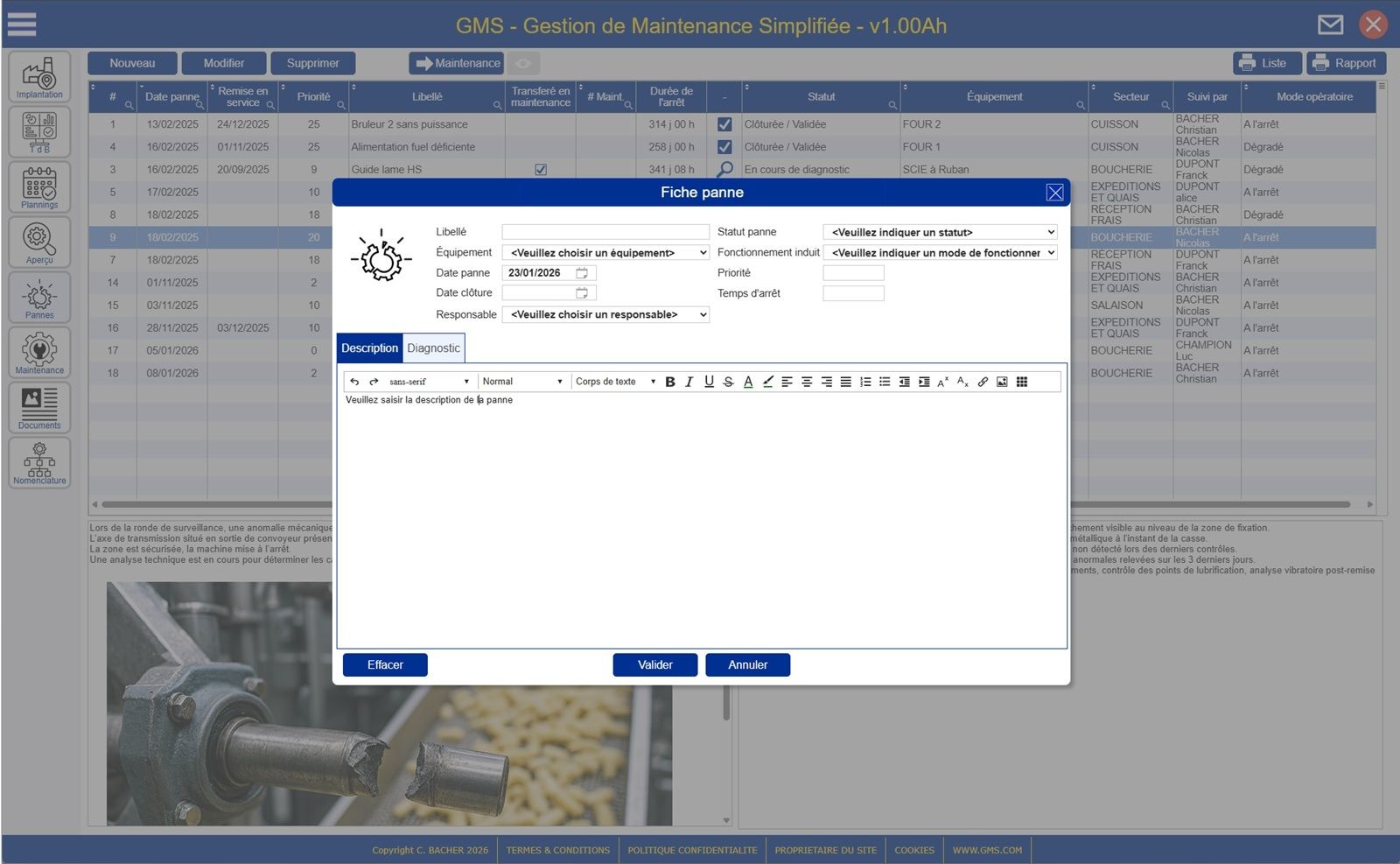The width and height of the screenshot is (1400, 864).
Task: Open the Pannes sidebar module
Action: 39,298
